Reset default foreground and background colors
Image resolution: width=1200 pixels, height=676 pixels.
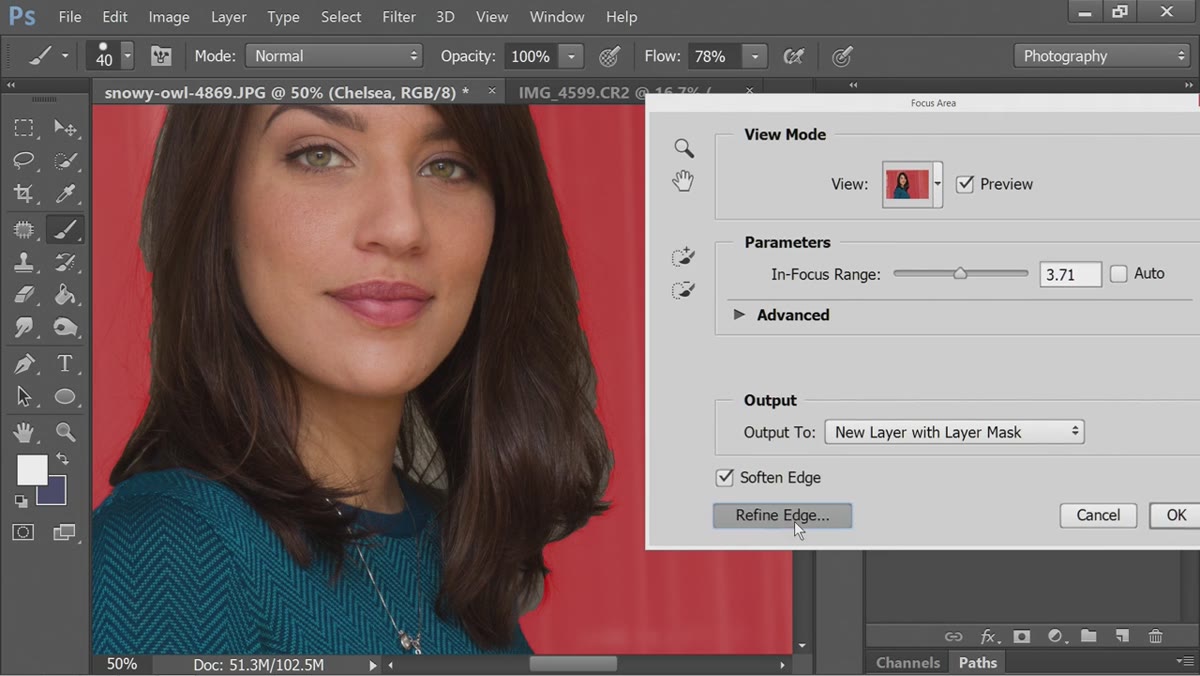point(21,501)
